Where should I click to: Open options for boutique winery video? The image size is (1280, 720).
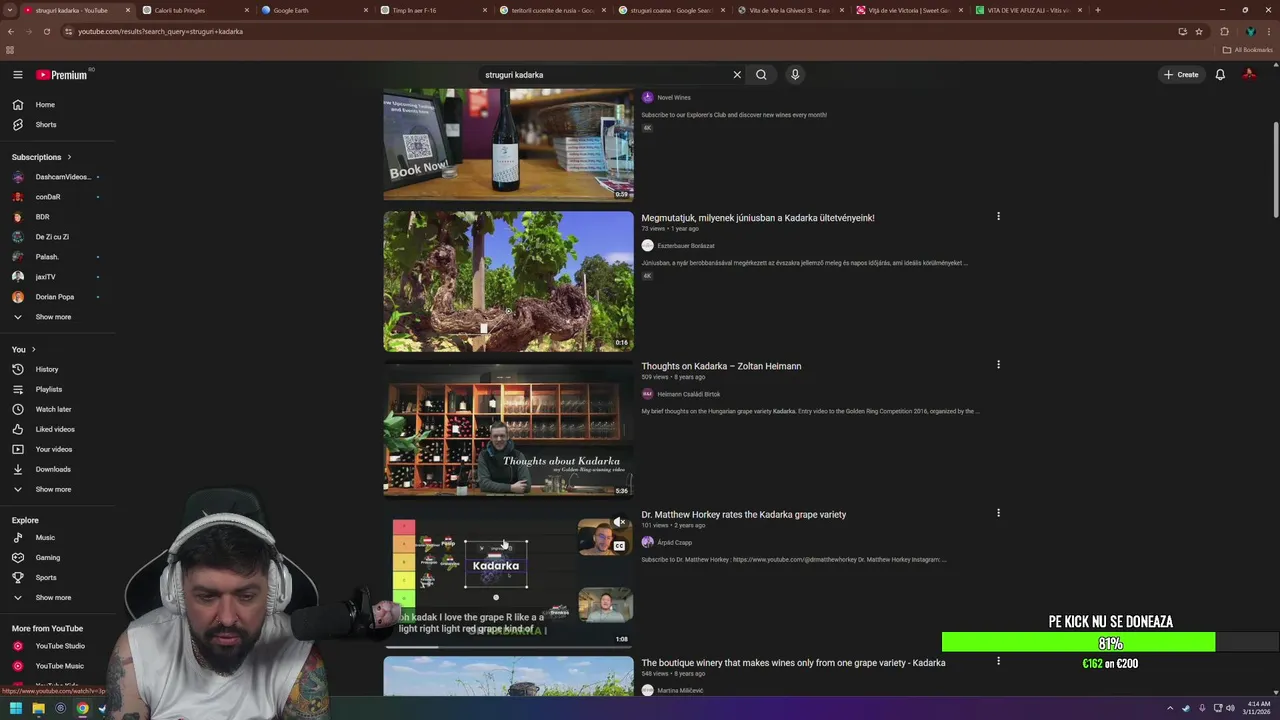click(998, 661)
